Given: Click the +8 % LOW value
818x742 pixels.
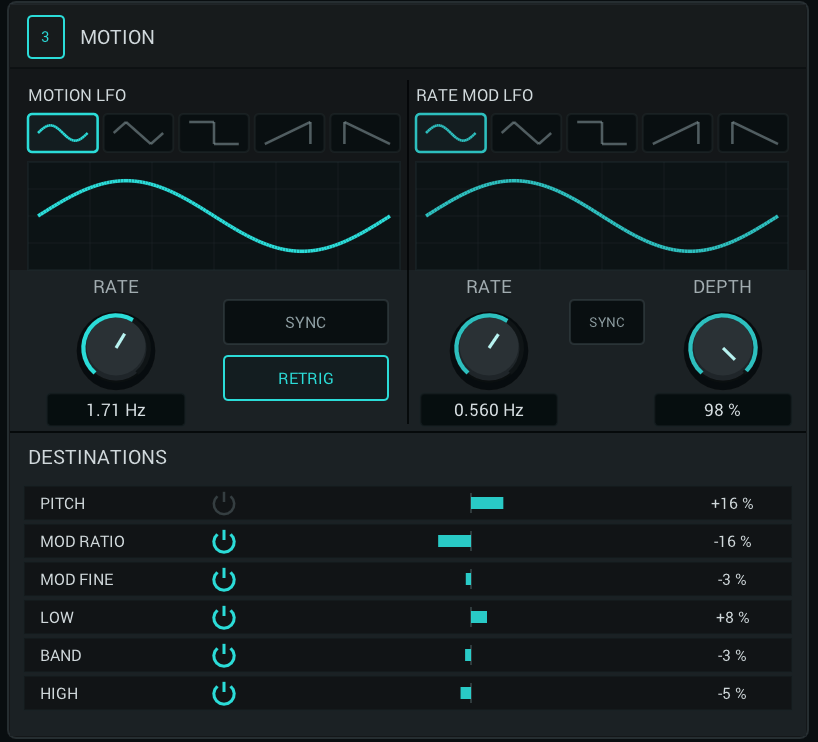Looking at the screenshot, I should coord(732,618).
